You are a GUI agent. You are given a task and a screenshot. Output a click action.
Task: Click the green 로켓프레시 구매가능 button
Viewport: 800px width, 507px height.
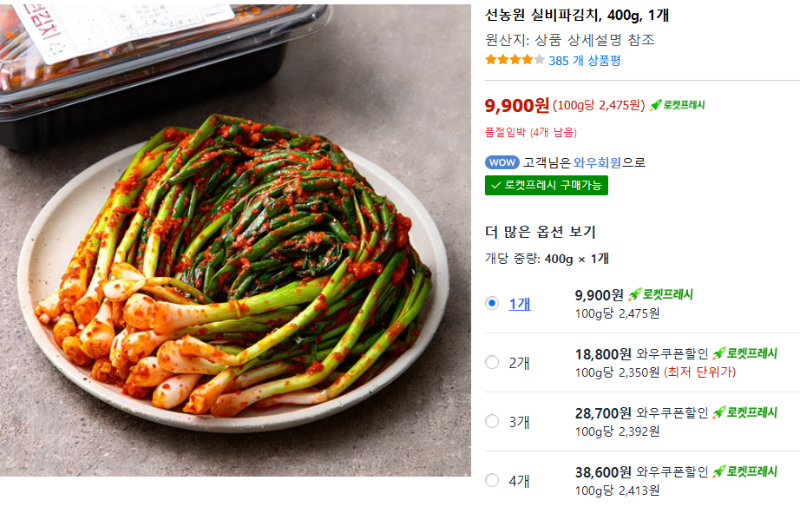tap(546, 185)
